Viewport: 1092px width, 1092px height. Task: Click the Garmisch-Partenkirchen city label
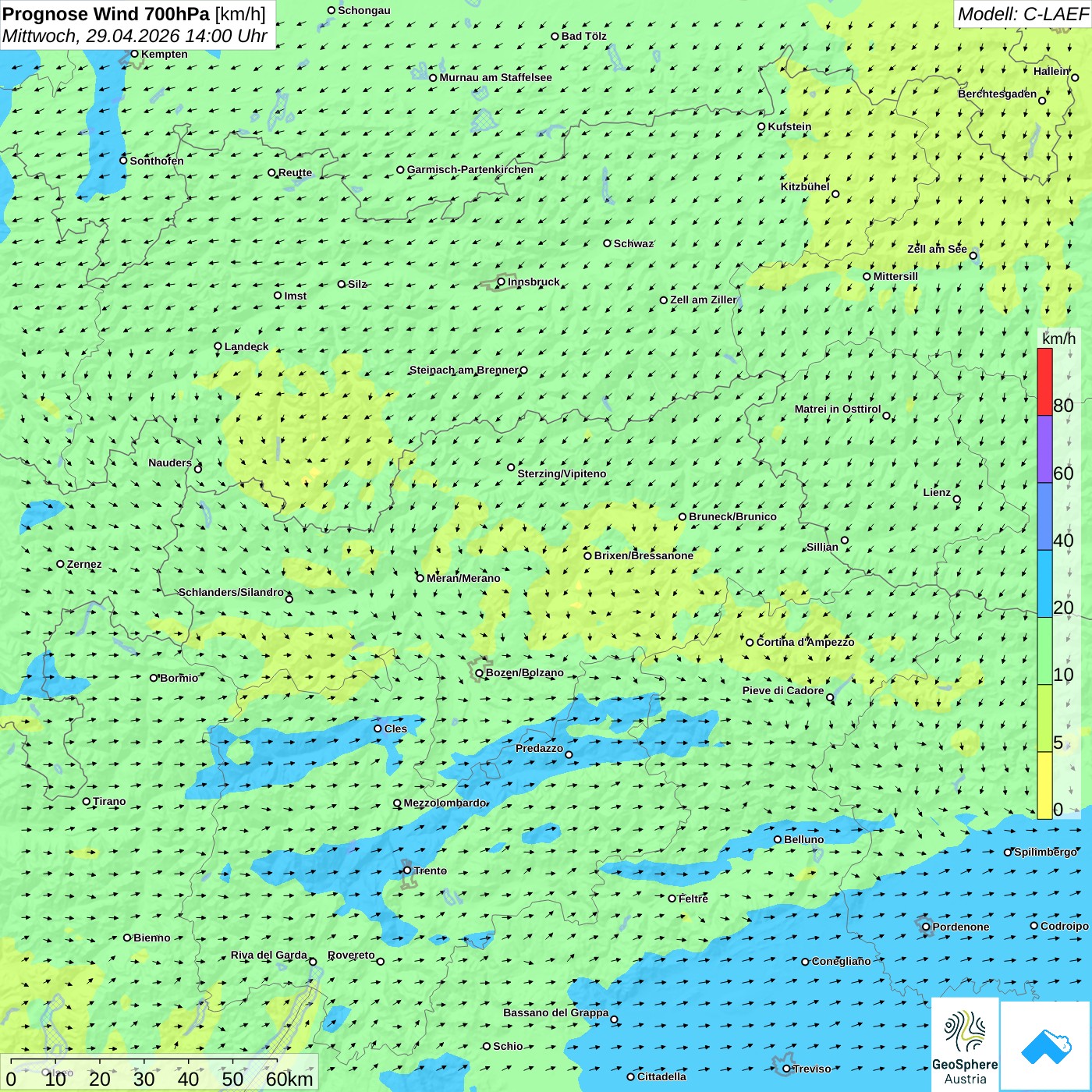[470, 169]
